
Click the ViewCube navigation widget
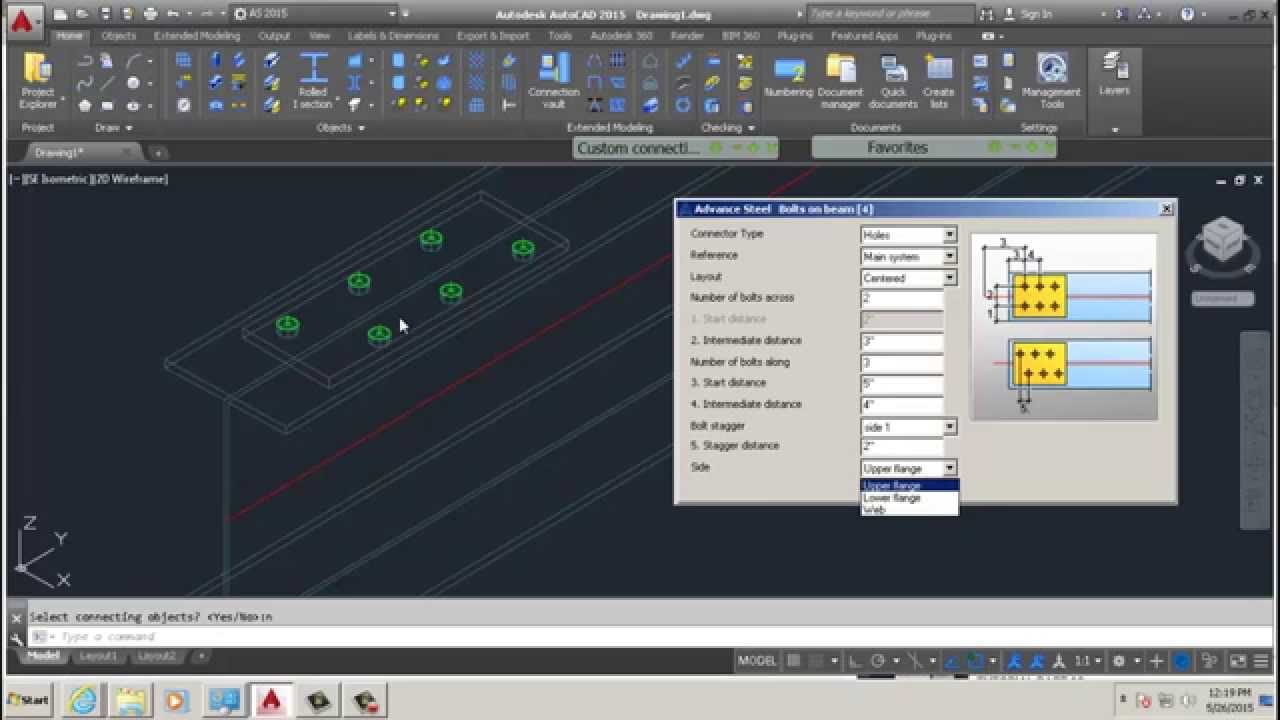click(1222, 242)
